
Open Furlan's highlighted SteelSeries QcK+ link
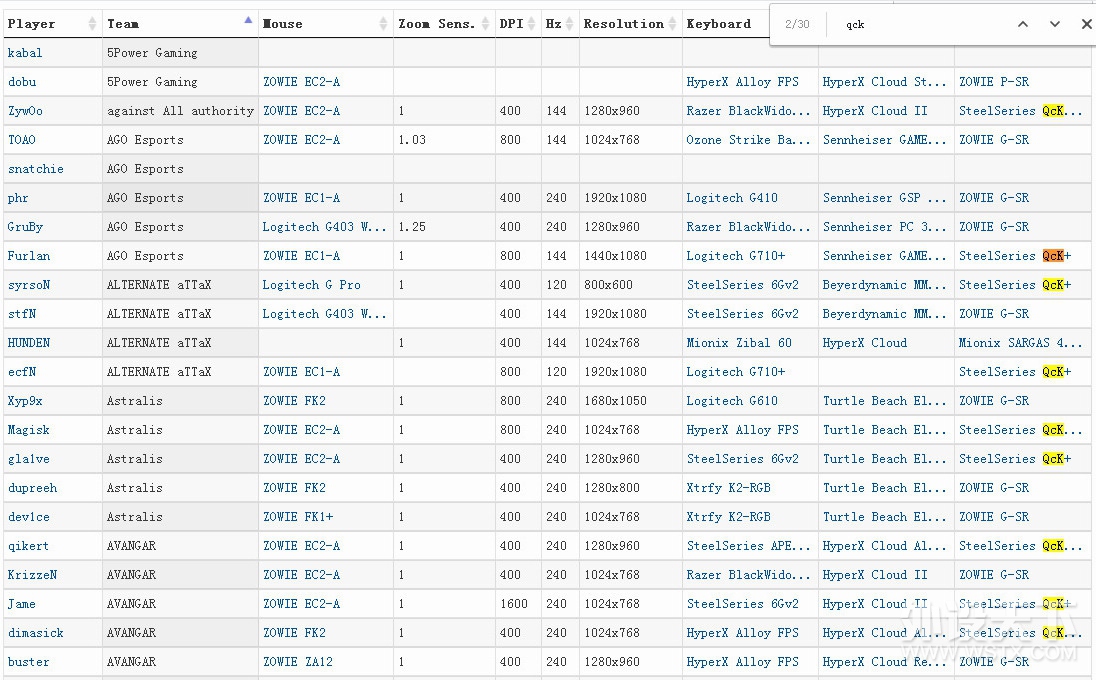click(1015, 256)
